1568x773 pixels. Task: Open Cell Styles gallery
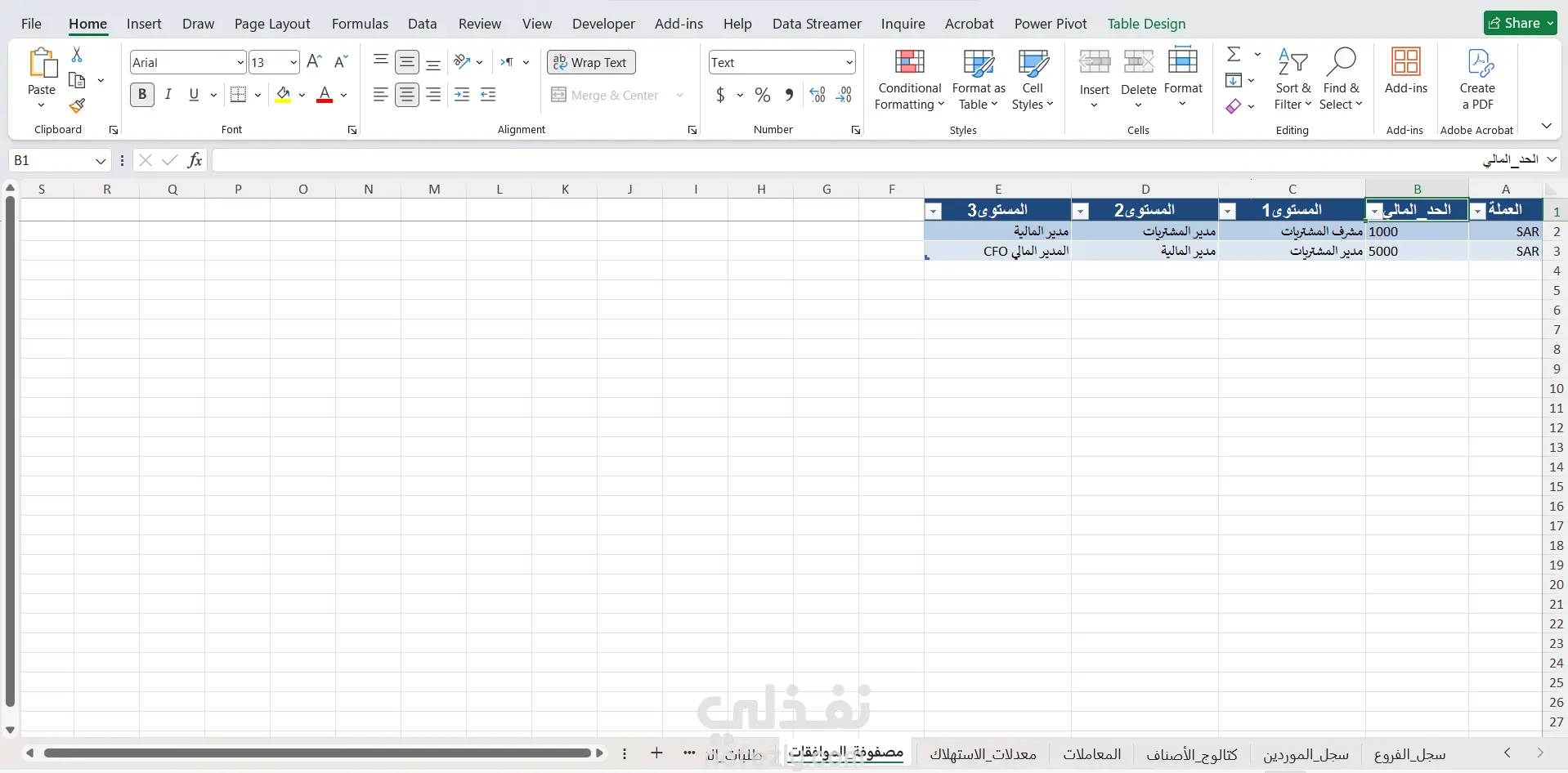(1033, 79)
